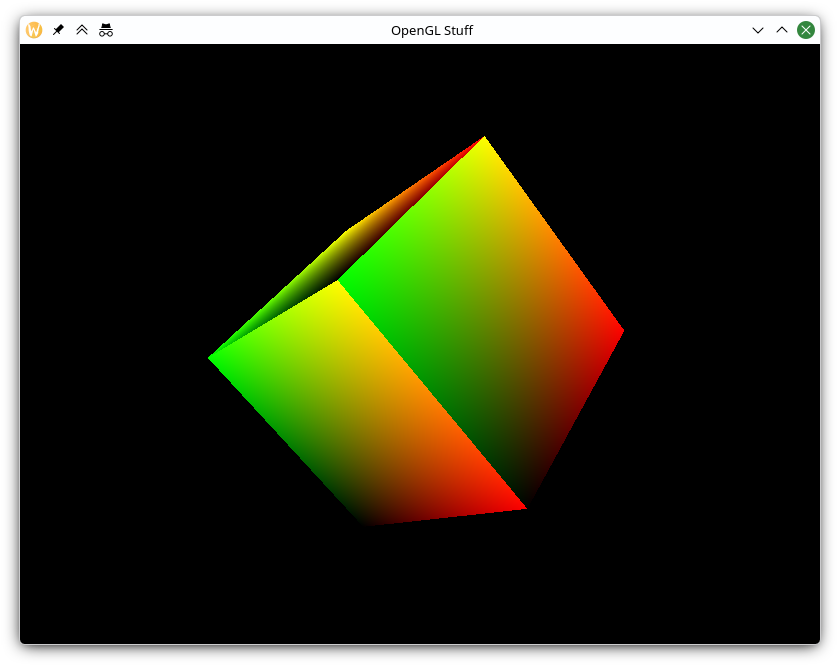The height and width of the screenshot is (668, 840).
Task: Toggle keep window above others
Action: pos(82,30)
